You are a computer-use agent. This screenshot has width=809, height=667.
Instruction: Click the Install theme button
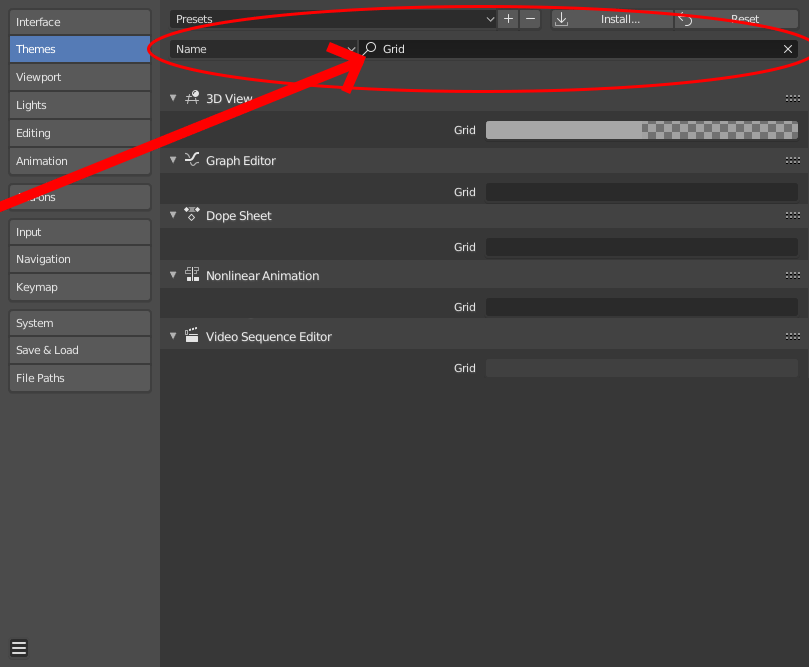click(x=612, y=19)
